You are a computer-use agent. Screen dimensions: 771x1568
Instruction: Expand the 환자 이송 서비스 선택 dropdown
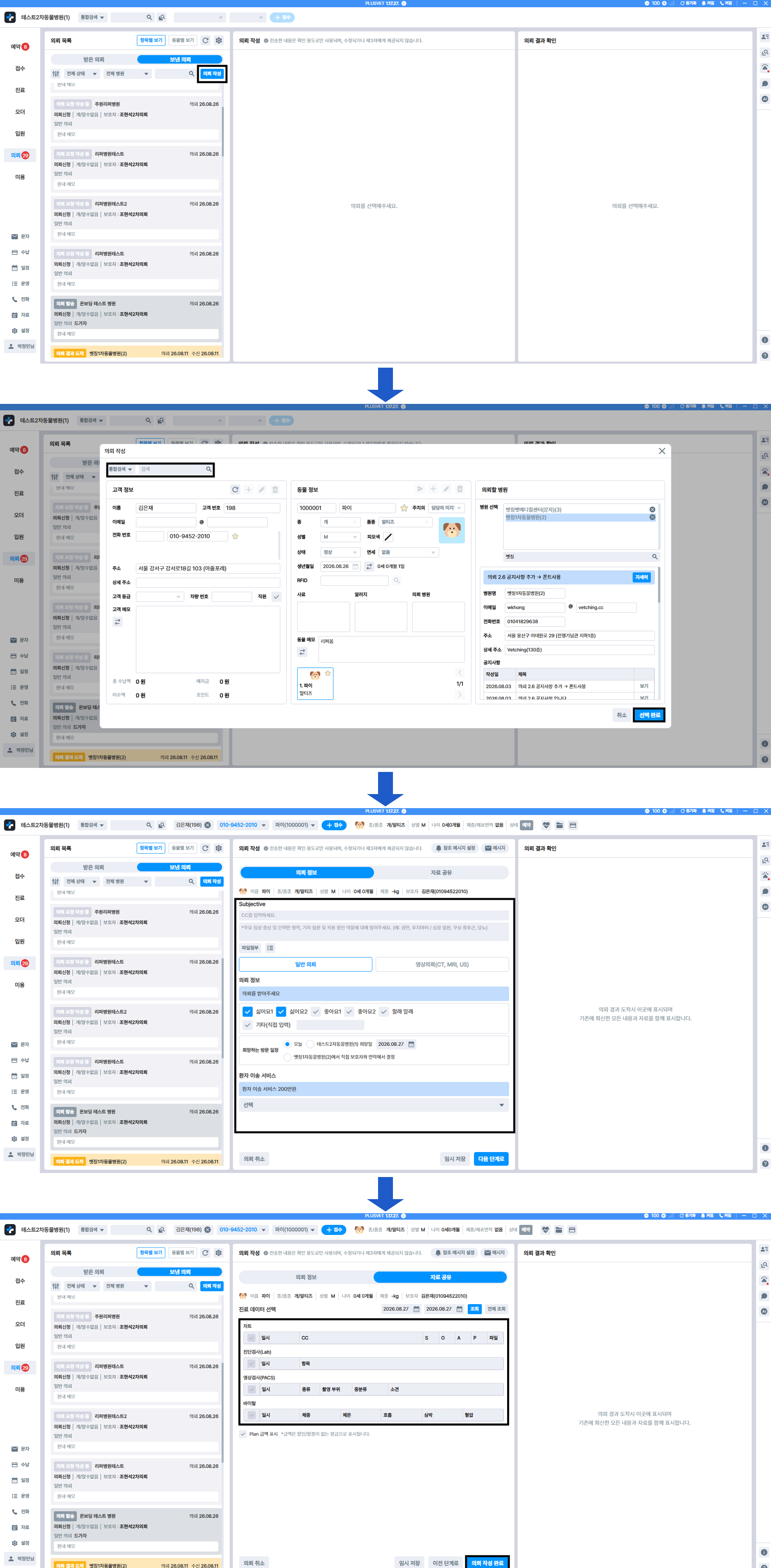pyautogui.click(x=374, y=1105)
